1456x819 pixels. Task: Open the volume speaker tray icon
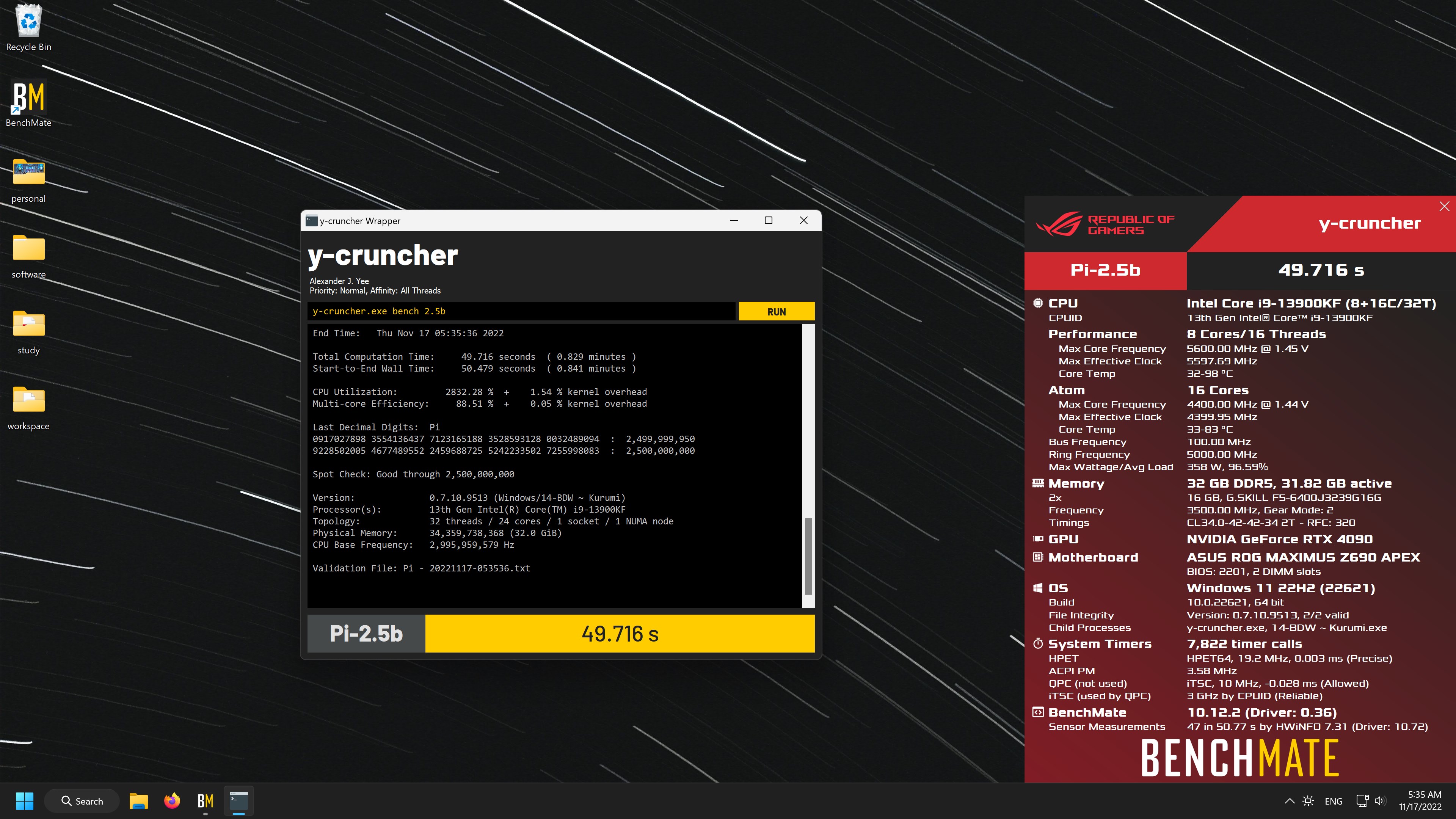(1380, 801)
